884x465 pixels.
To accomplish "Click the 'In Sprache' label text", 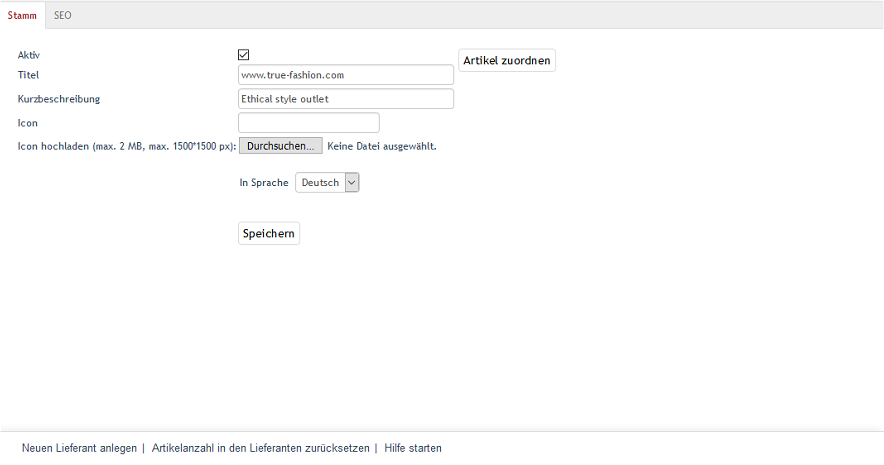I will (x=264, y=183).
